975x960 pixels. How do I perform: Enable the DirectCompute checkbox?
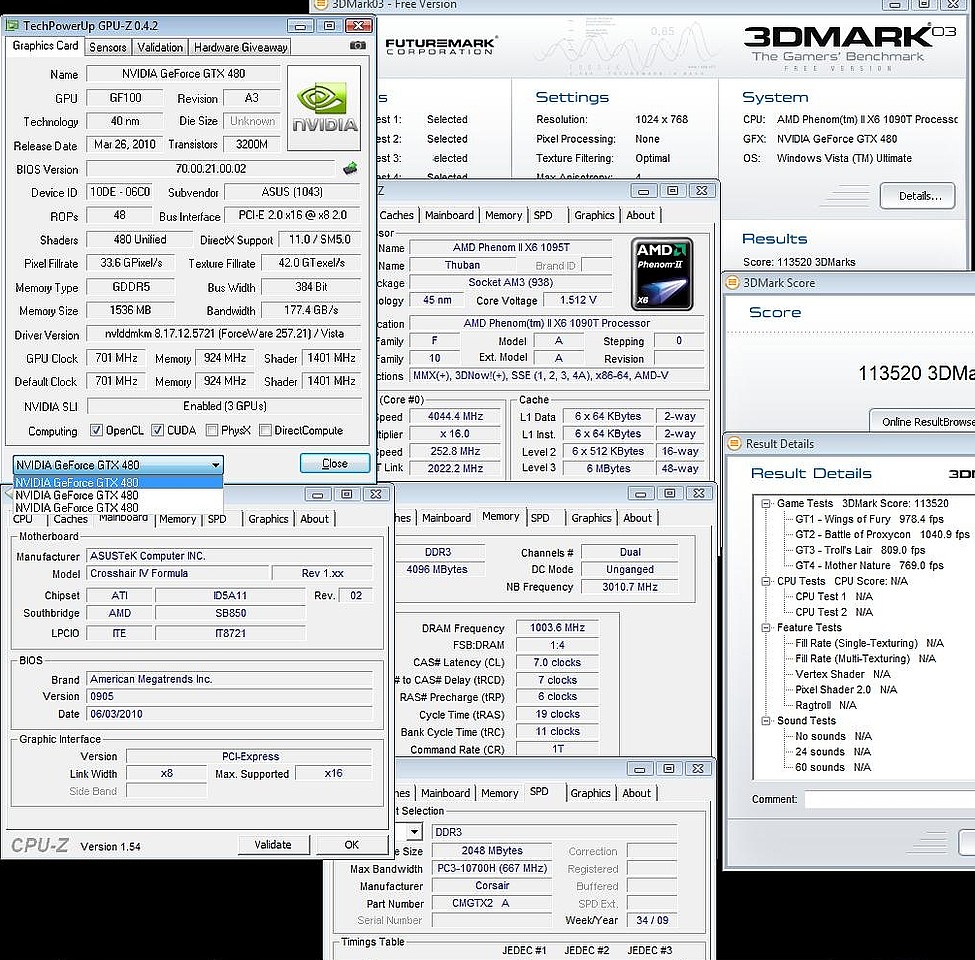pos(265,430)
